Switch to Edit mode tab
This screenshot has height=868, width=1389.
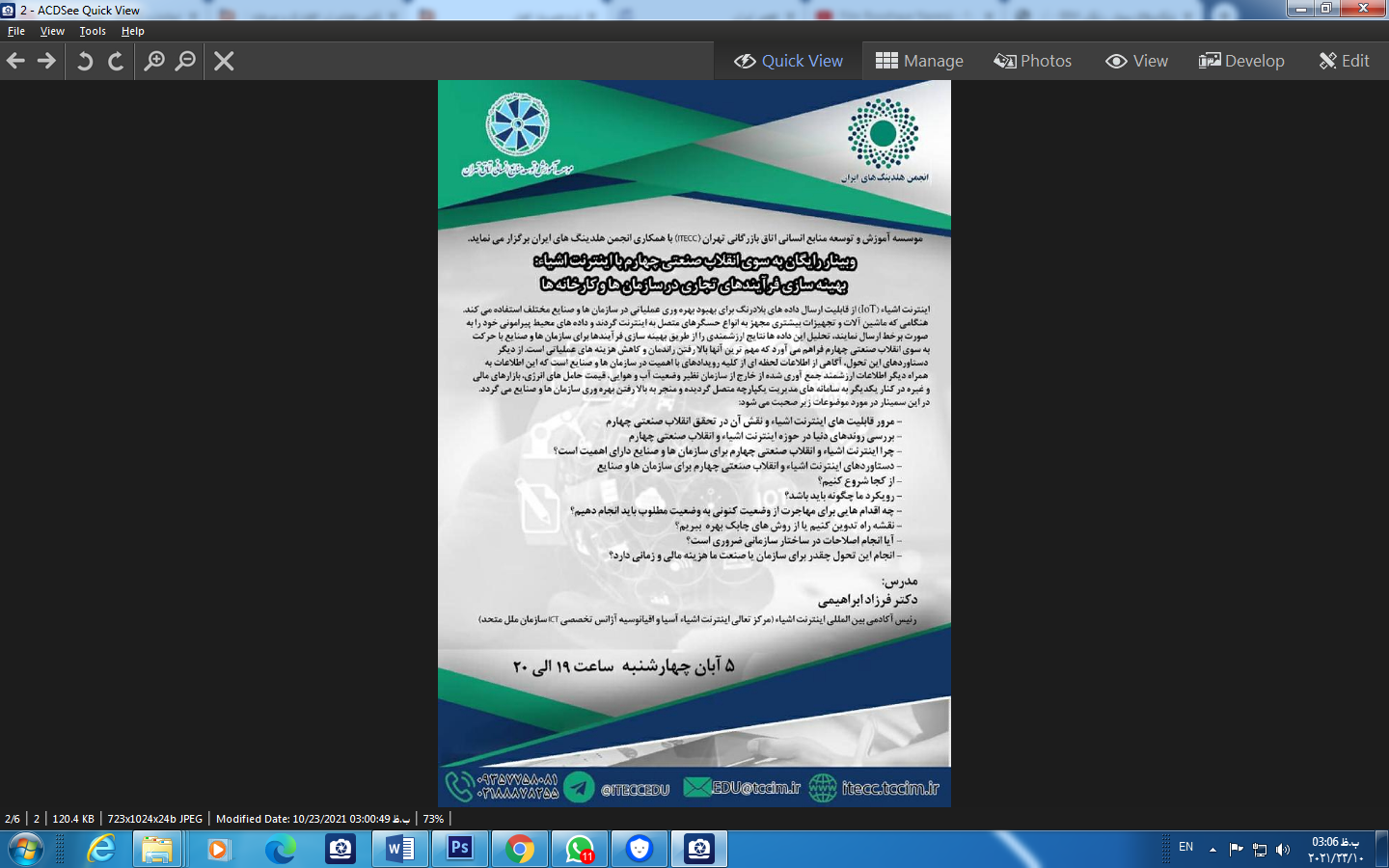(1344, 61)
